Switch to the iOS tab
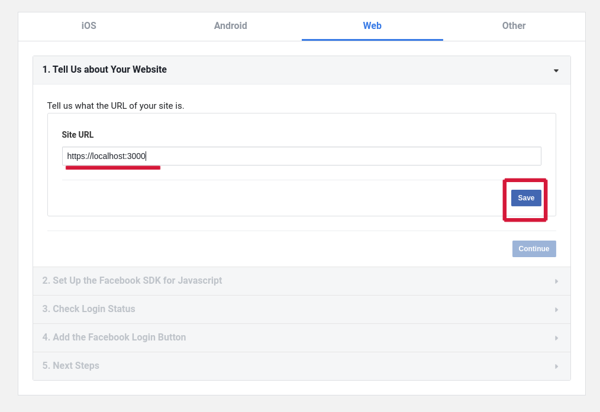600x412 pixels. (x=89, y=26)
